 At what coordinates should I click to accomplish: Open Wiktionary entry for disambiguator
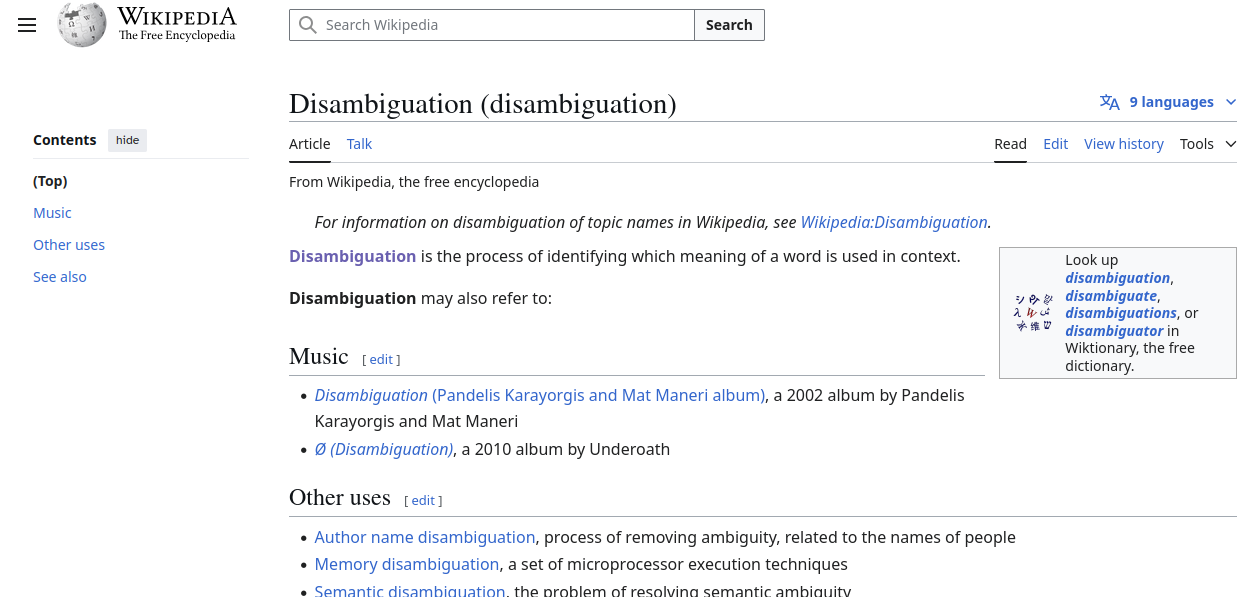(1114, 330)
